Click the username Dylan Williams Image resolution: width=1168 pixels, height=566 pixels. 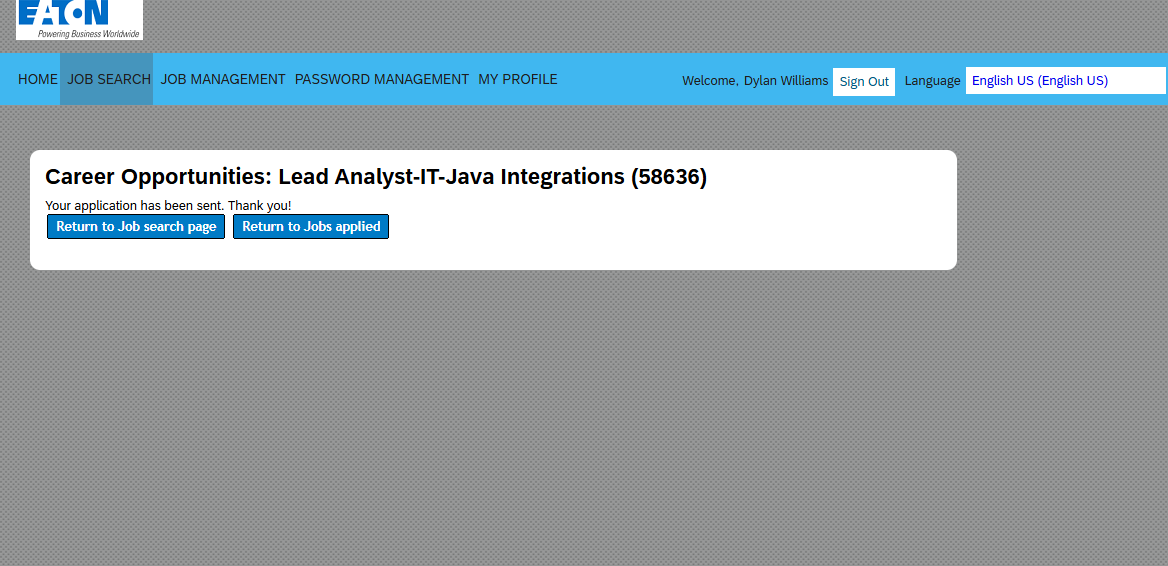pyautogui.click(x=786, y=81)
